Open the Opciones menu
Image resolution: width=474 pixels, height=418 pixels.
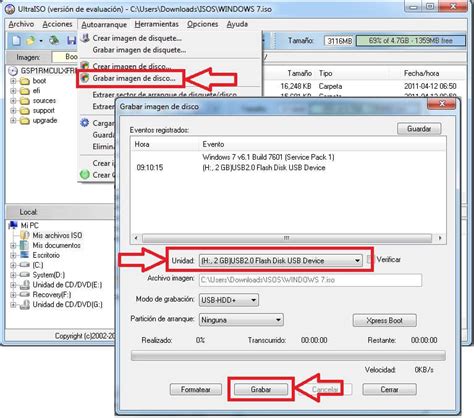202,24
